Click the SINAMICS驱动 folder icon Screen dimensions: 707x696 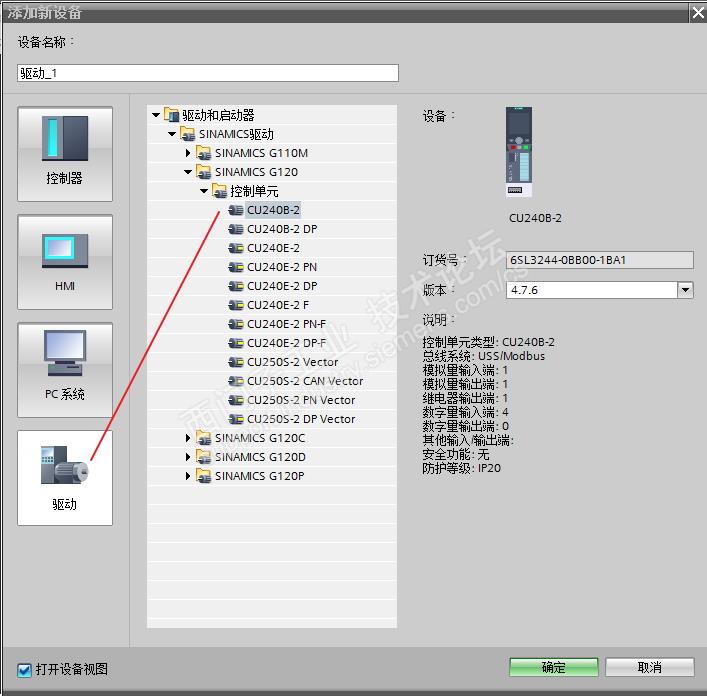[188, 134]
